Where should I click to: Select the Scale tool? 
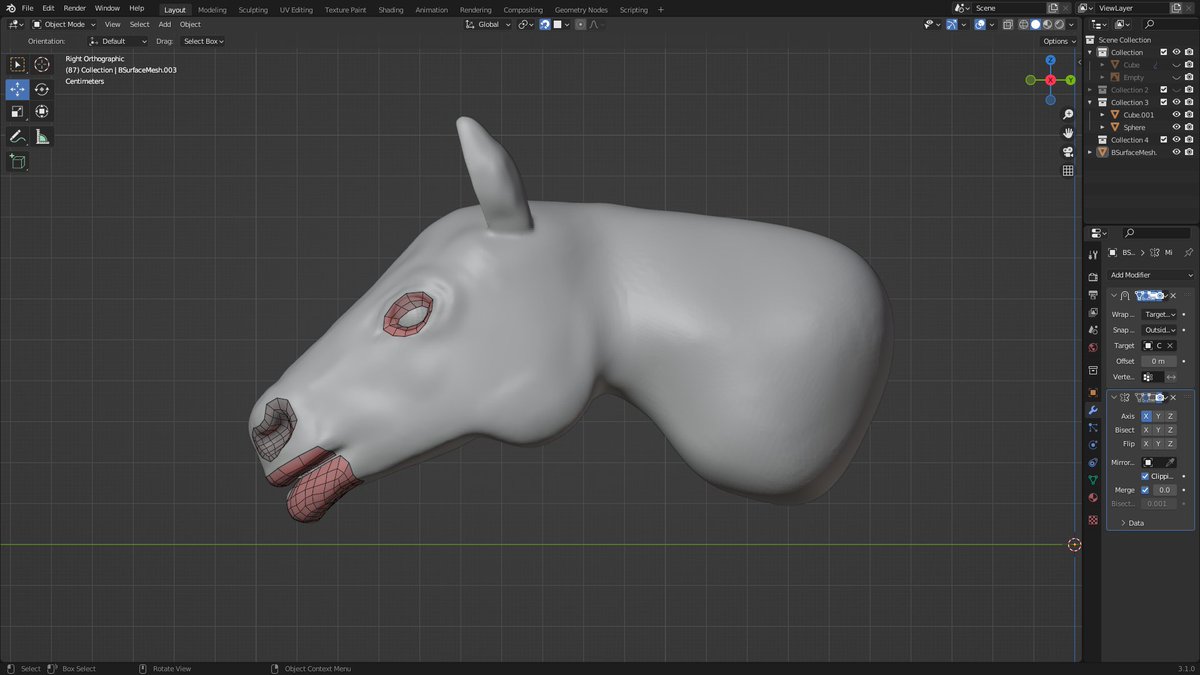pyautogui.click(x=18, y=112)
